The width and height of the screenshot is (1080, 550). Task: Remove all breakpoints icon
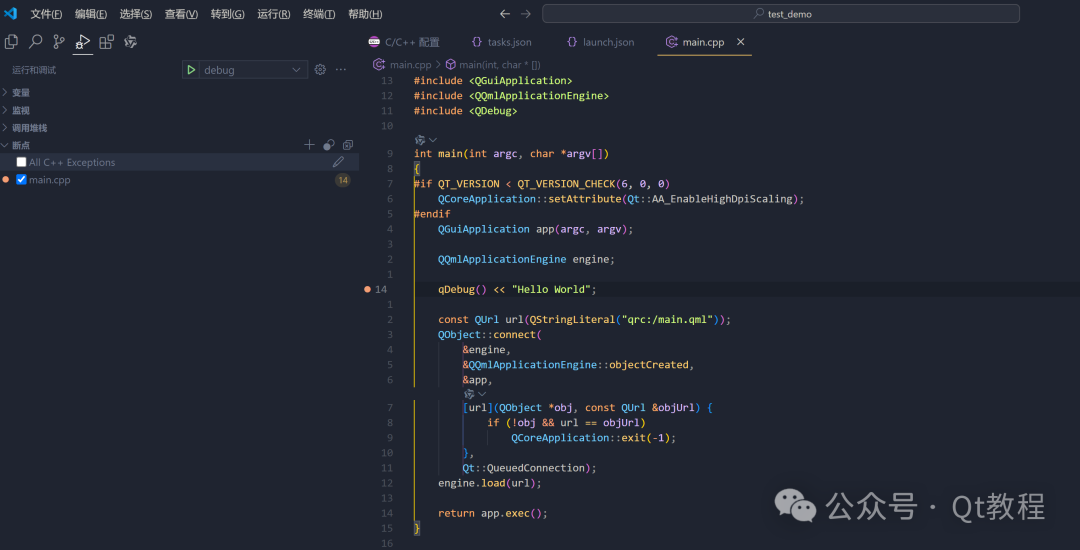[x=348, y=145]
